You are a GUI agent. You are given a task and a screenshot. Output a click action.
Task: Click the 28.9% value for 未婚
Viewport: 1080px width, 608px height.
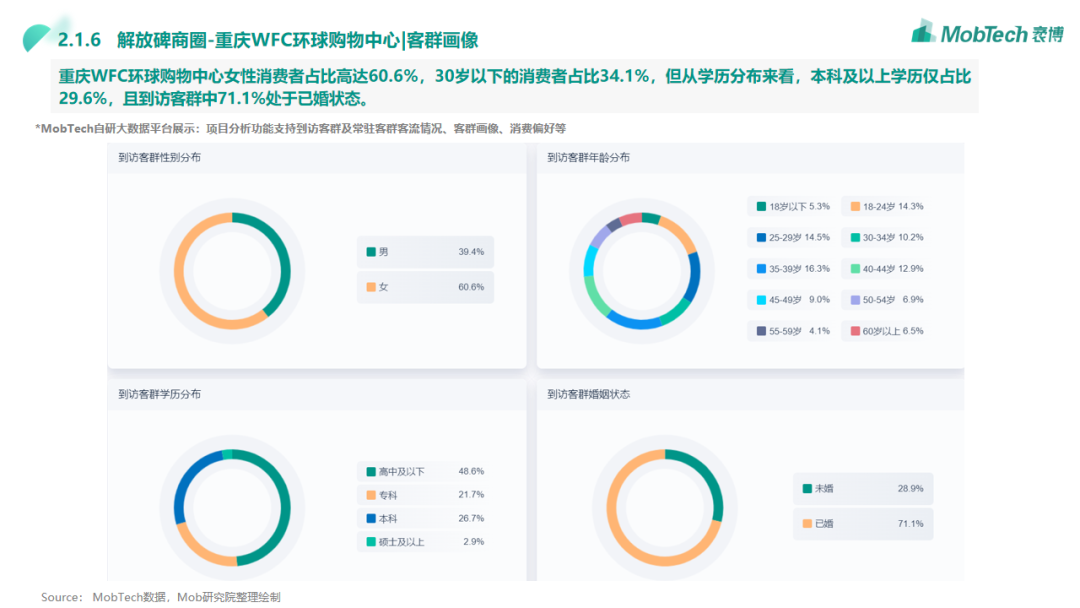911,489
